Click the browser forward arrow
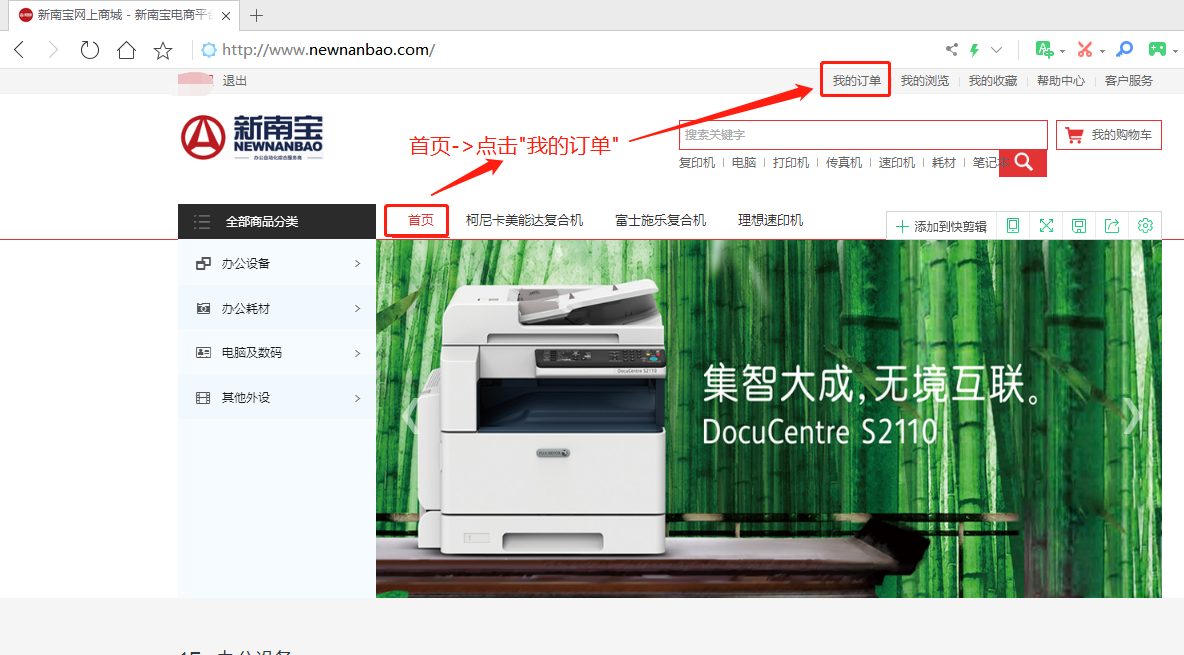This screenshot has width=1184, height=655. 53,50
